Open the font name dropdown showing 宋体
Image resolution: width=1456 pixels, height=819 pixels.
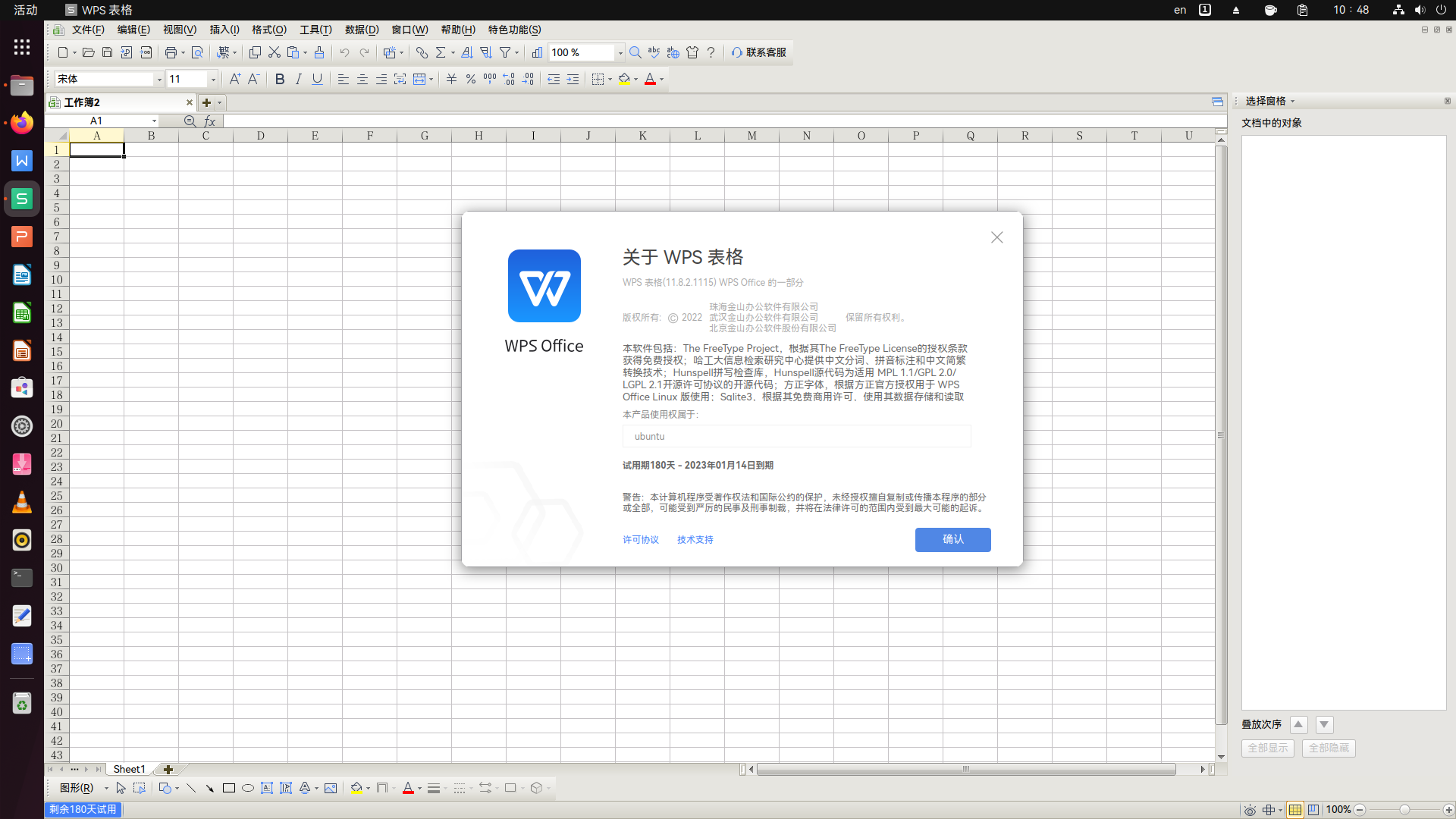tap(159, 79)
